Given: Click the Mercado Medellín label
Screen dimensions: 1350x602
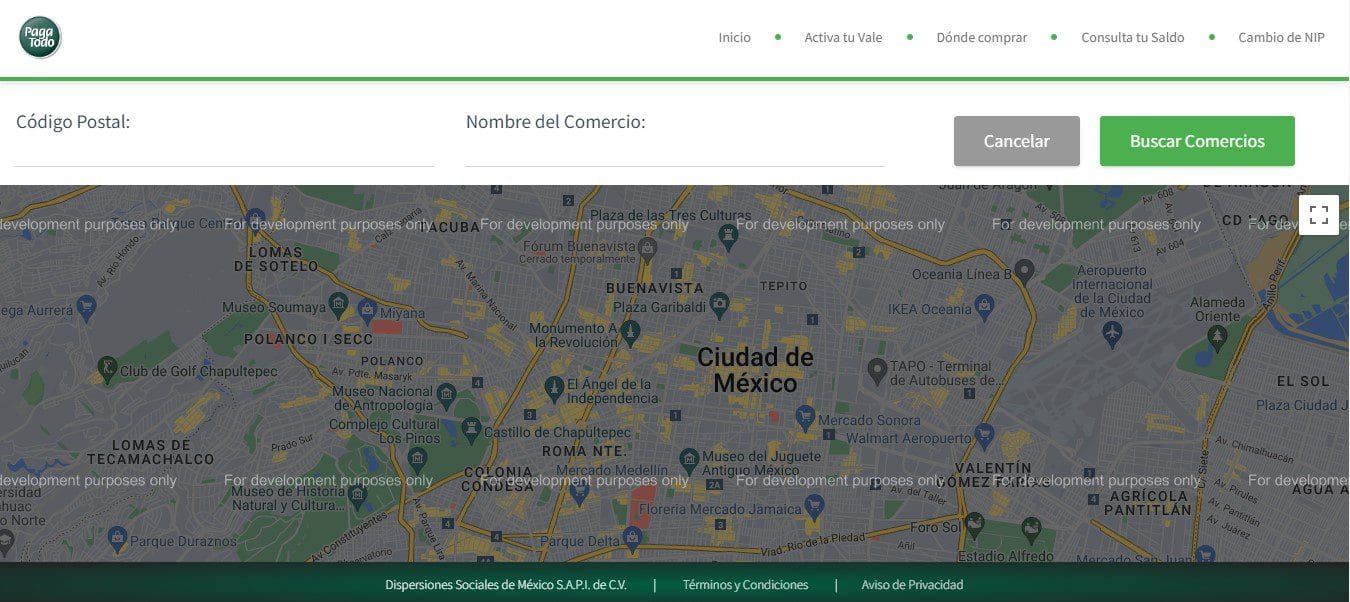Looking at the screenshot, I should [x=610, y=470].
